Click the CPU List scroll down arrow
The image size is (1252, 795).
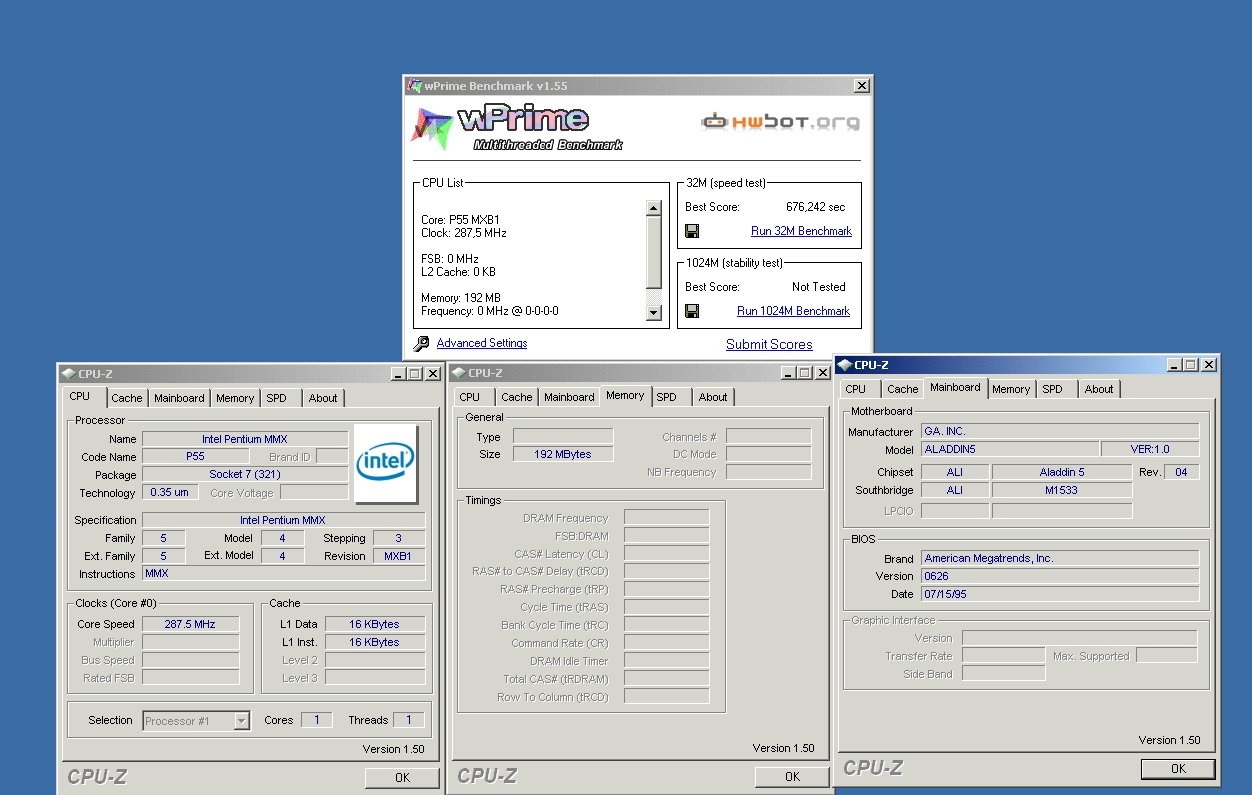point(653,313)
